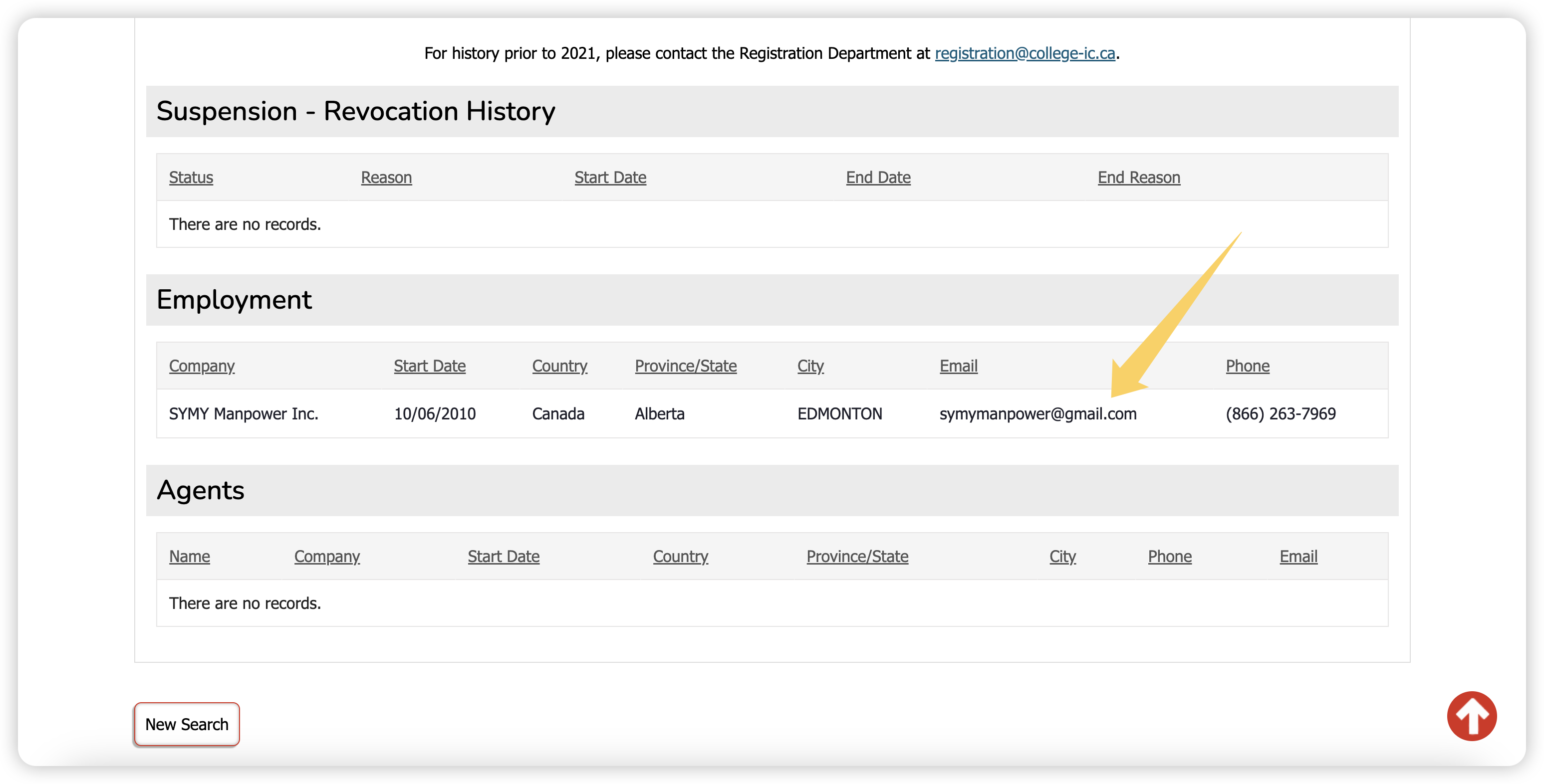Sort Employment table by Company header
The width and height of the screenshot is (1544, 784).
pyautogui.click(x=202, y=366)
